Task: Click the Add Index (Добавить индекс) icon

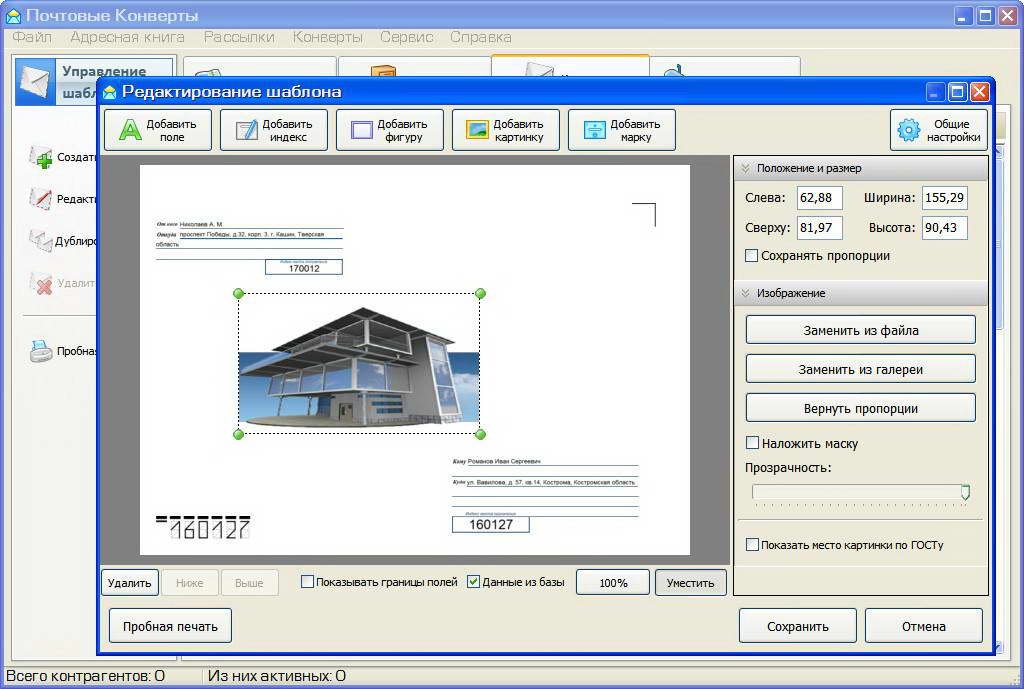Action: click(246, 130)
